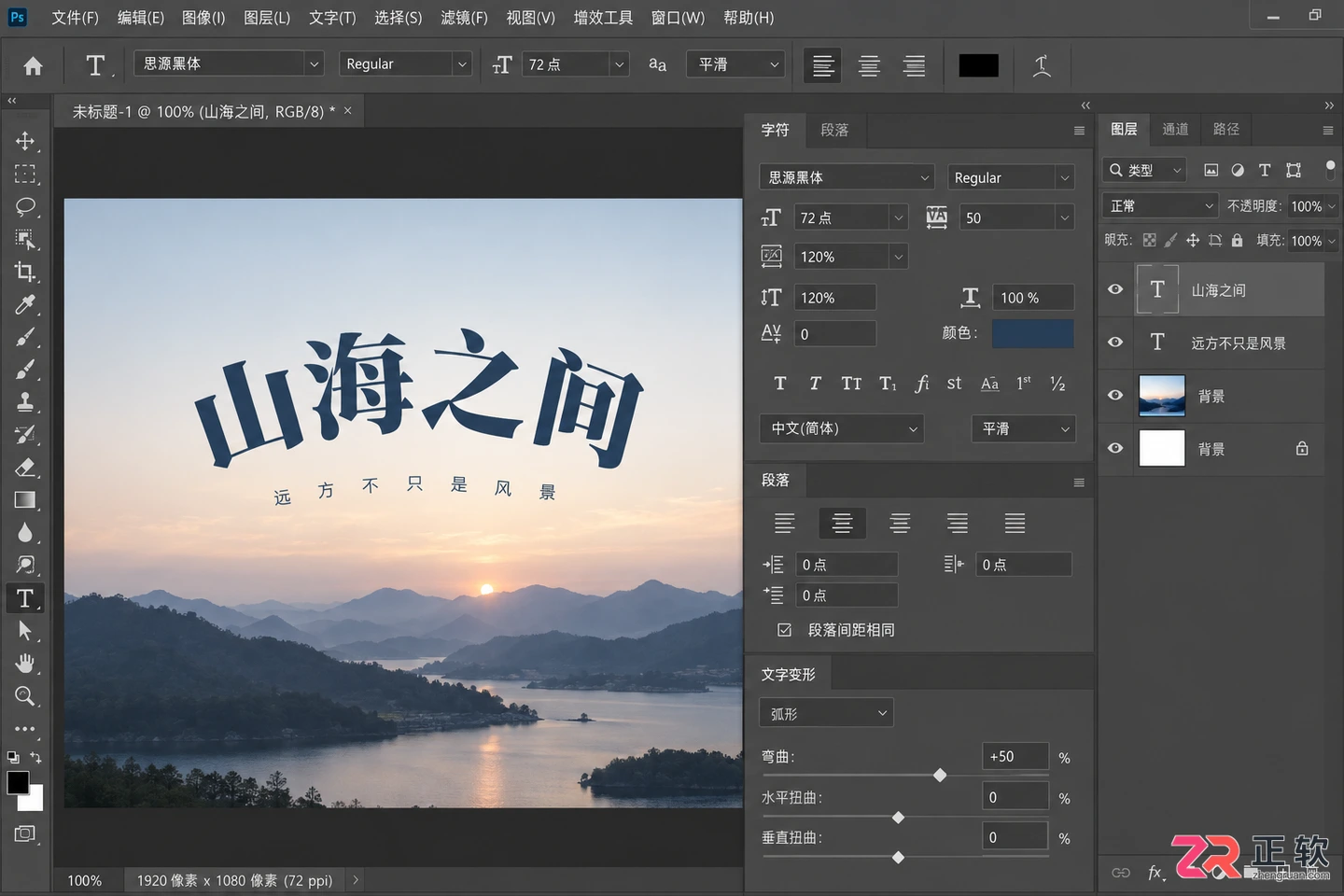Select the Dodge tool

click(25, 565)
